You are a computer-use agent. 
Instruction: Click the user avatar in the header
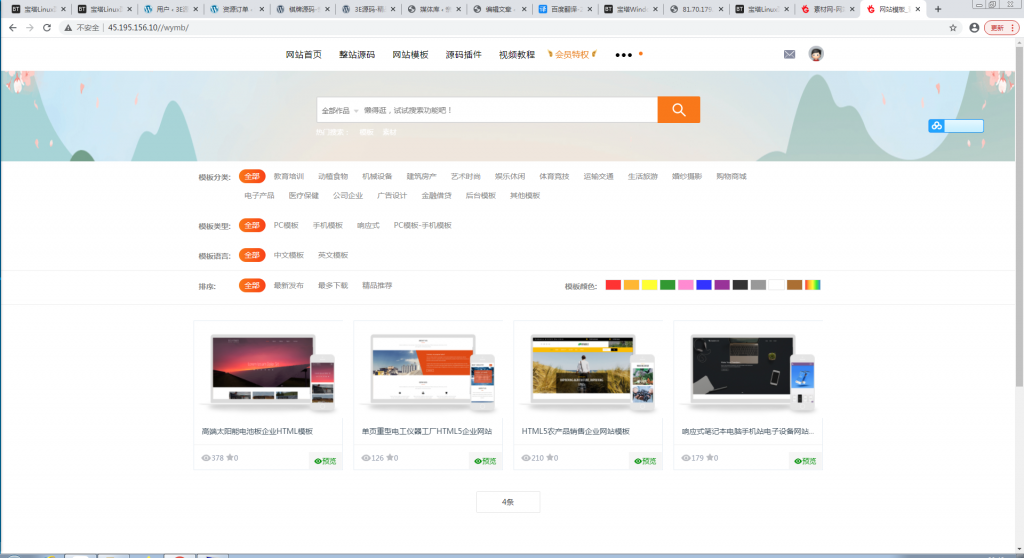click(816, 54)
